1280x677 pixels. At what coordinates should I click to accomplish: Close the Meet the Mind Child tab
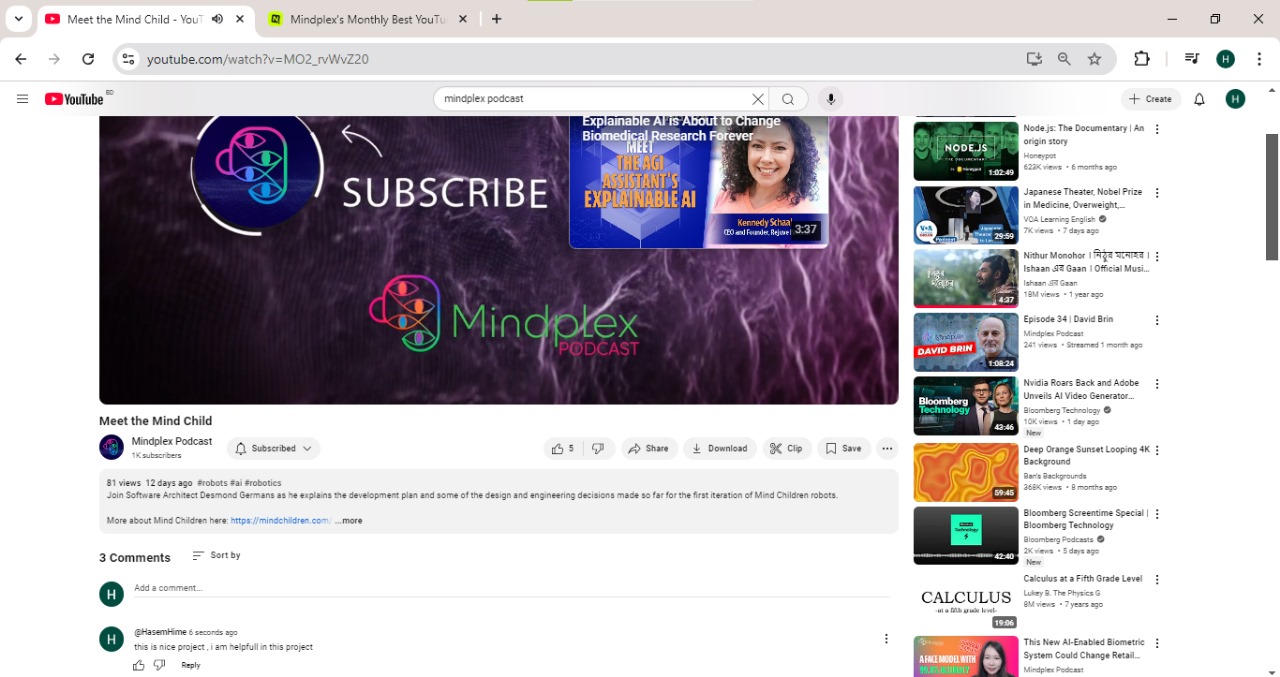pyautogui.click(x=240, y=19)
